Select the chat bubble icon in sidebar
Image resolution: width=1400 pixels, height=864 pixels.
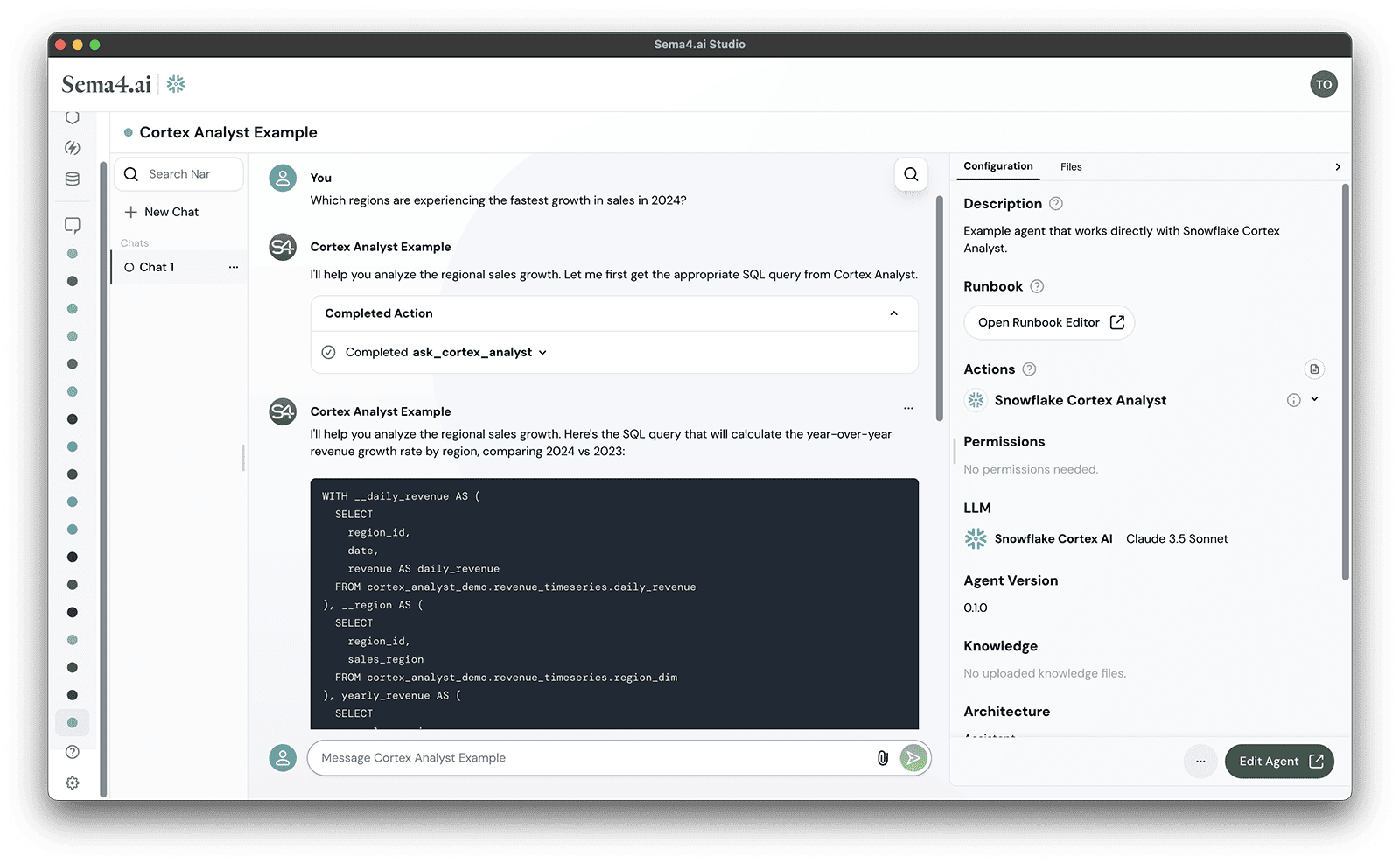pyautogui.click(x=73, y=225)
